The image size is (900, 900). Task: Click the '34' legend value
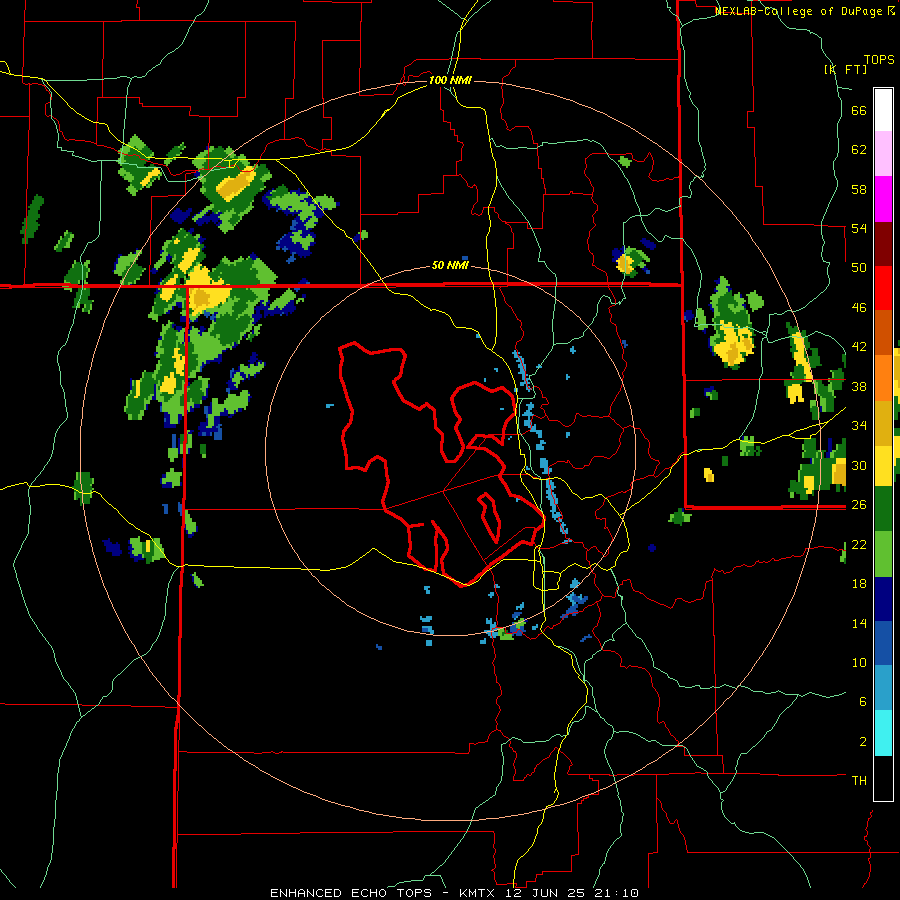point(859,426)
